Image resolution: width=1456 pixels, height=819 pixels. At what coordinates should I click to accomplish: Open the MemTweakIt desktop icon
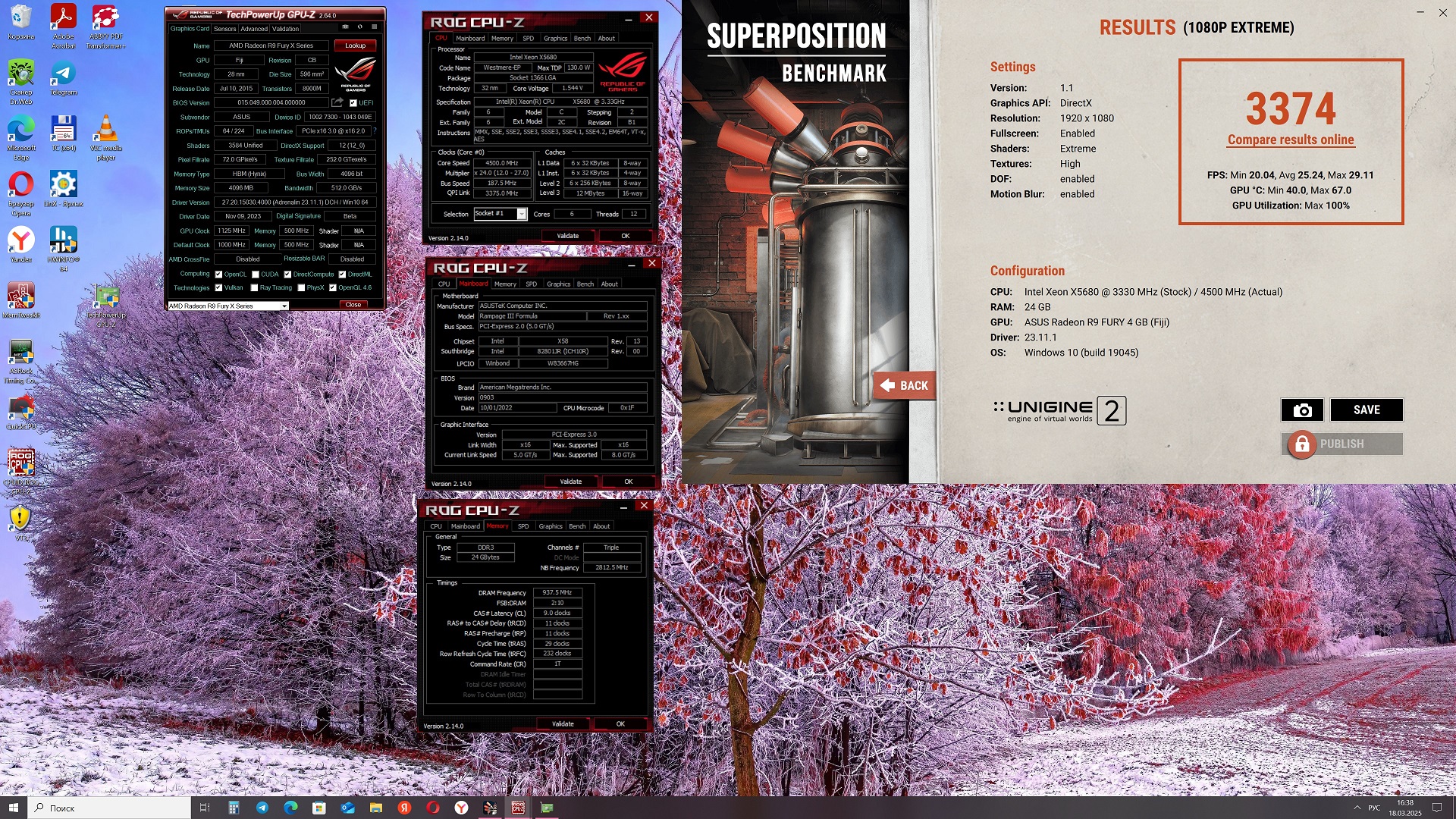(x=20, y=300)
